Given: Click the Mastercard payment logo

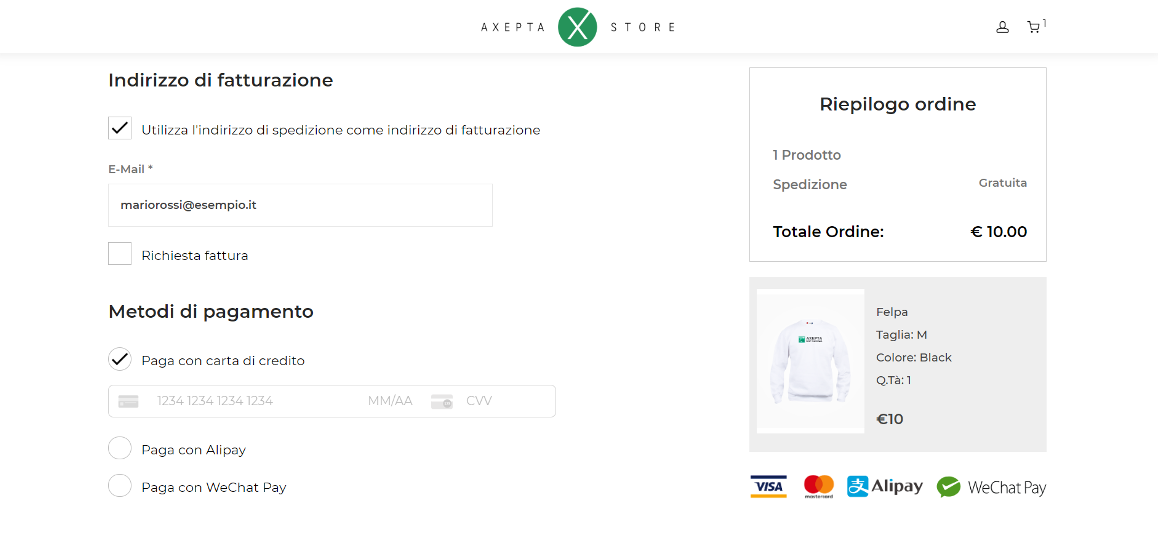Looking at the screenshot, I should (x=819, y=487).
